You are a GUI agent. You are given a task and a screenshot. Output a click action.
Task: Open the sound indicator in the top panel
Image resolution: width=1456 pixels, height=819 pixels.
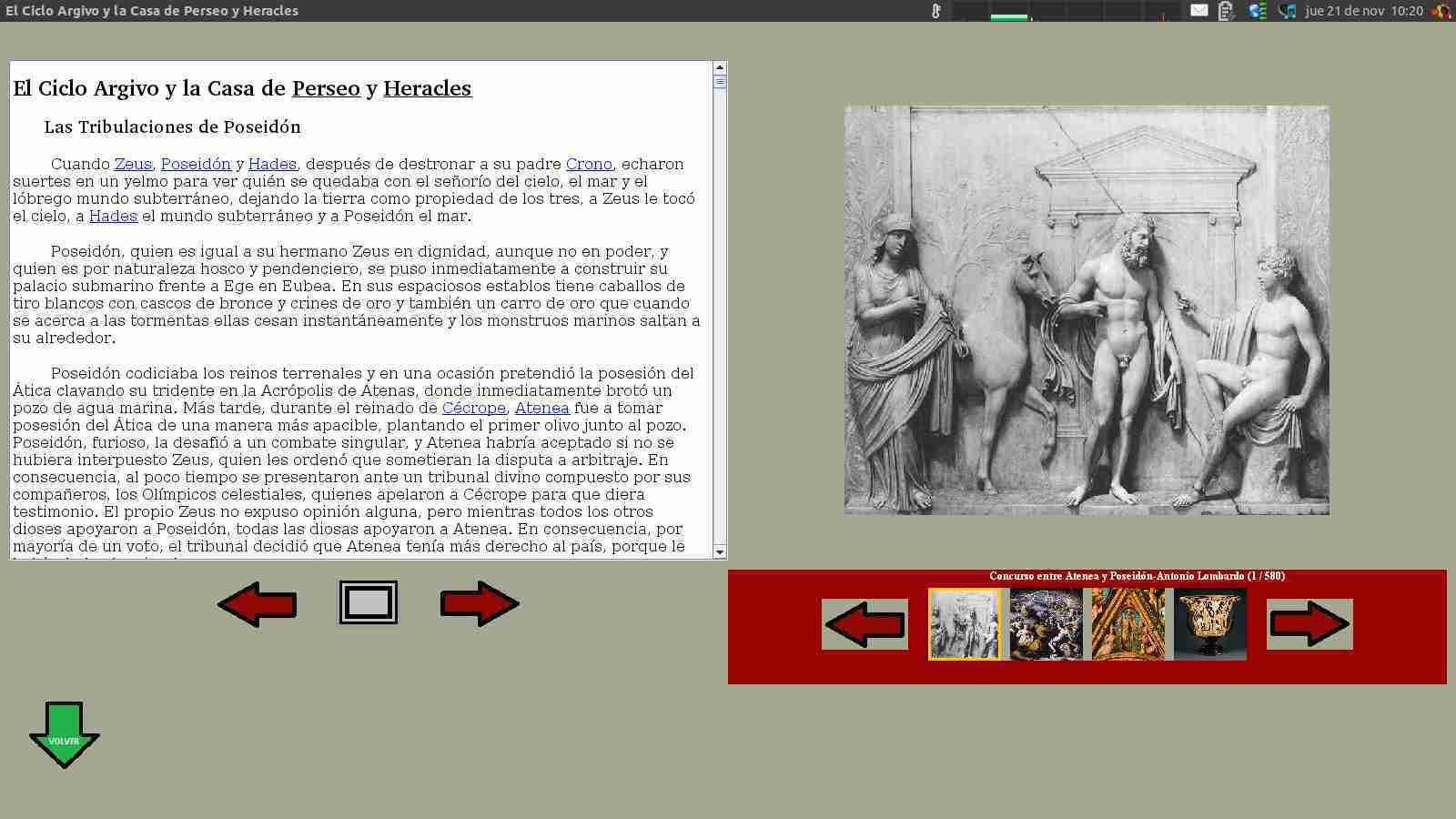click(1287, 11)
